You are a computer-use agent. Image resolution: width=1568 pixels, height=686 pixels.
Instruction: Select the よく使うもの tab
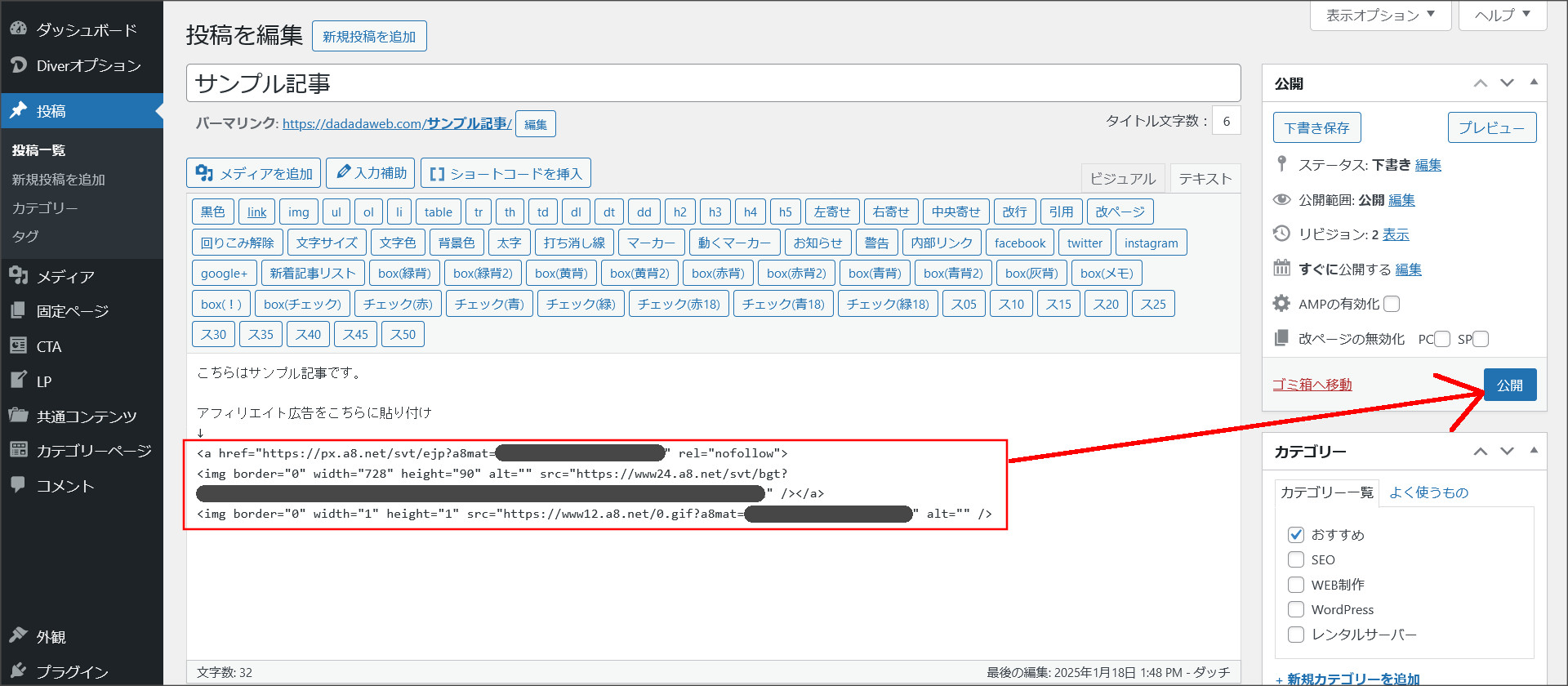pos(1429,492)
